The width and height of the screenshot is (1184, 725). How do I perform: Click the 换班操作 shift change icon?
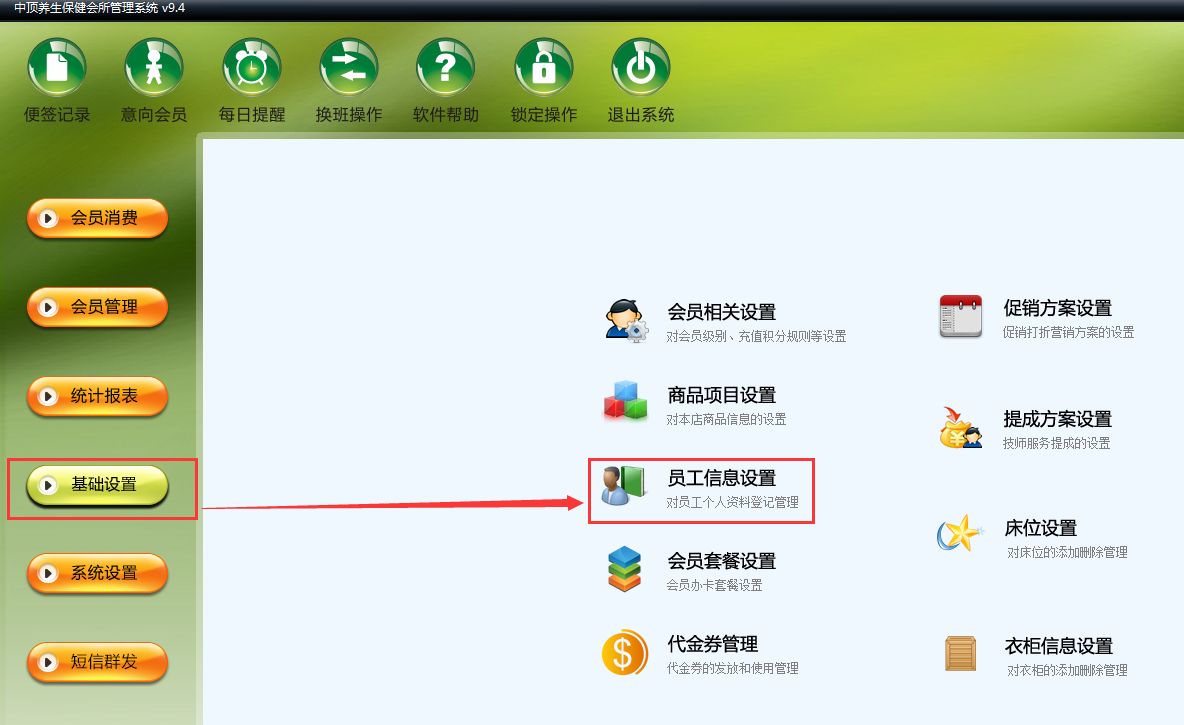point(349,67)
